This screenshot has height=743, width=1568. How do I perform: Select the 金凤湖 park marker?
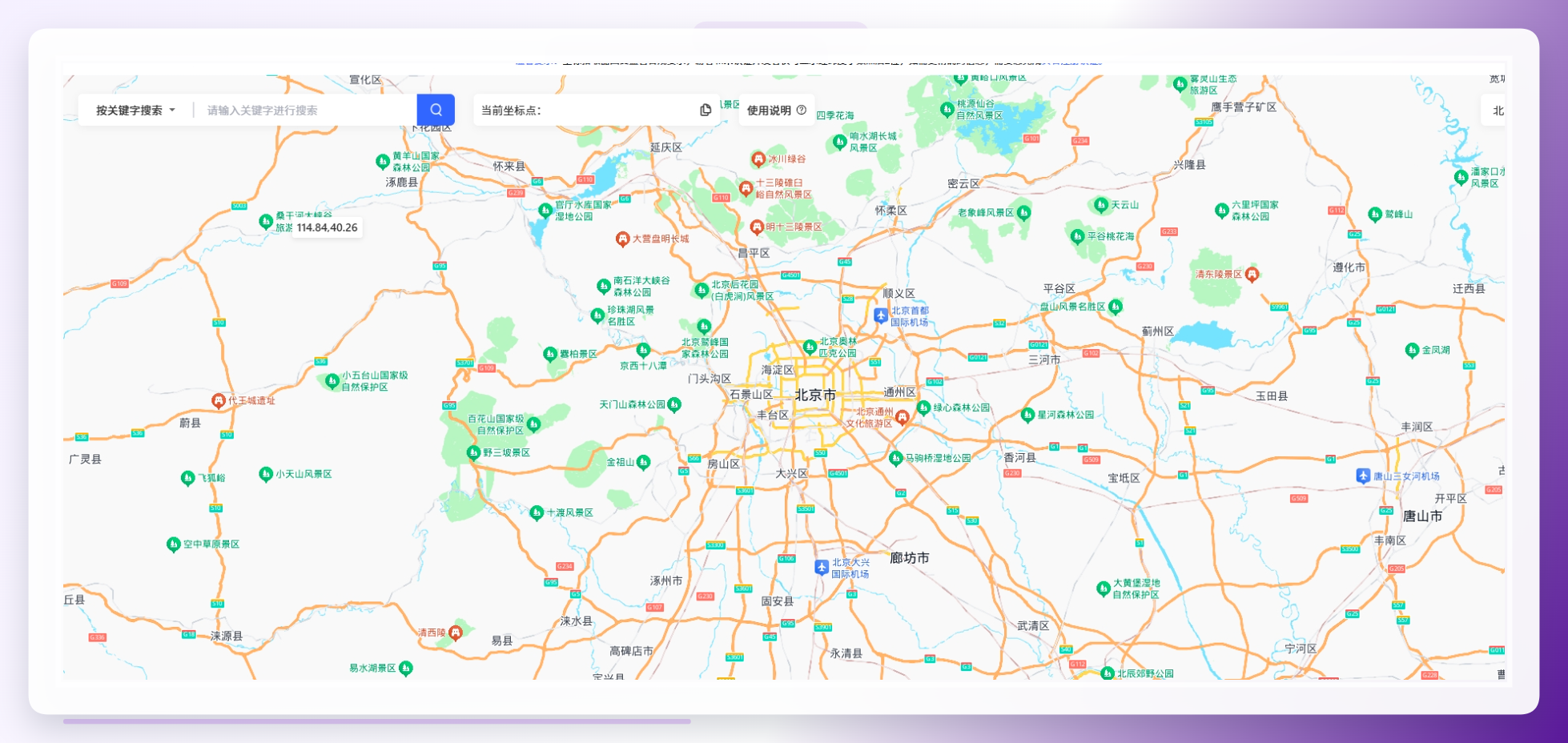click(1412, 350)
